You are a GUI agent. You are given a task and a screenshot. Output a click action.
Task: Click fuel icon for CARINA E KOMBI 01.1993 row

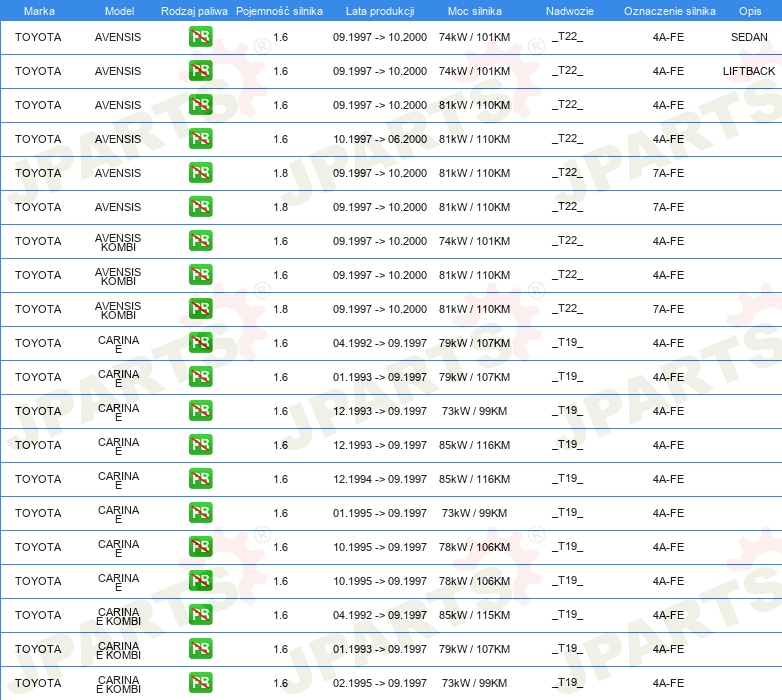200,649
